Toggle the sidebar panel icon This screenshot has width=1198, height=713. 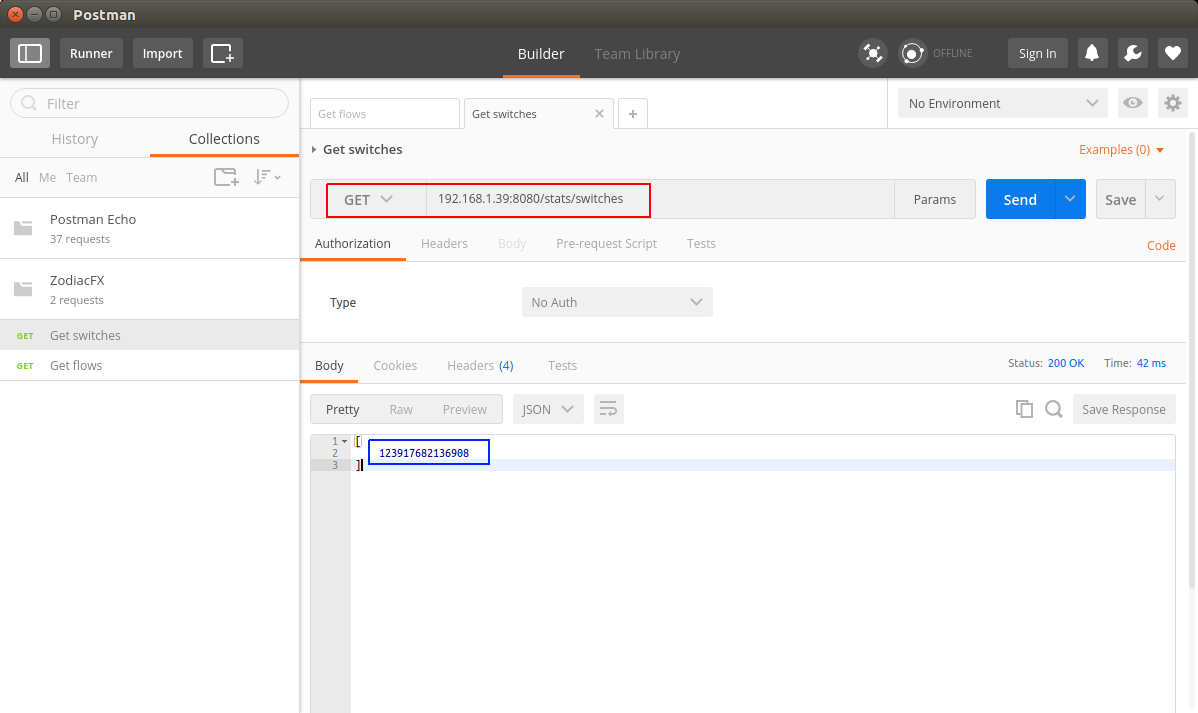[x=30, y=53]
